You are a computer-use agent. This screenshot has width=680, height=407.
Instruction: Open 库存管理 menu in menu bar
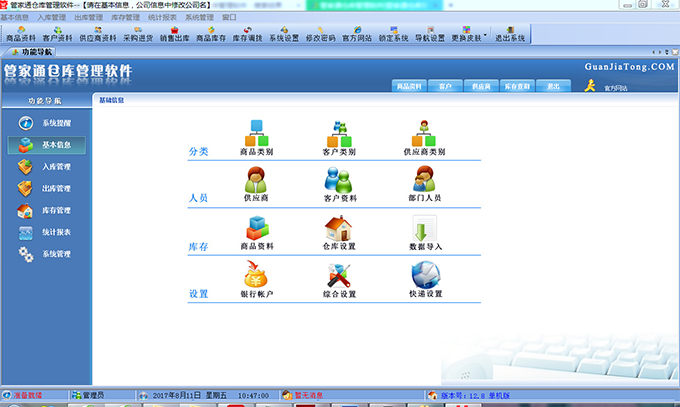click(x=125, y=17)
